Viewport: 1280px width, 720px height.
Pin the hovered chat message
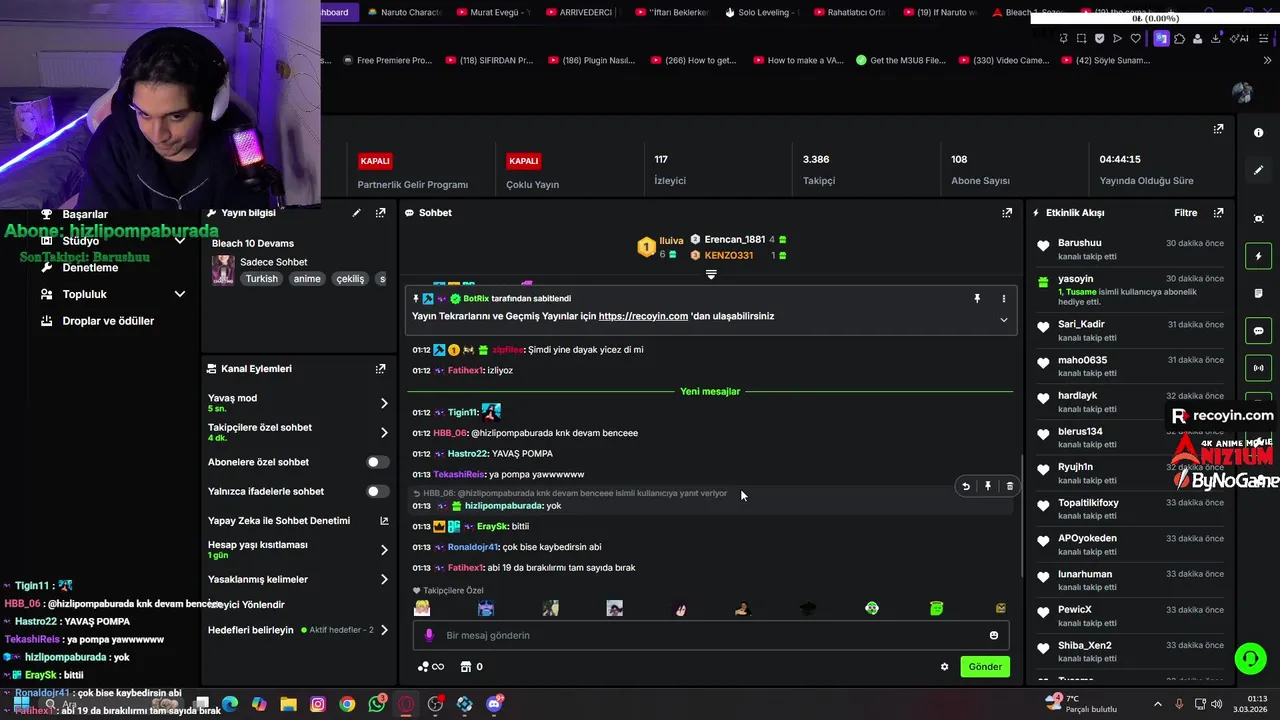tap(988, 486)
